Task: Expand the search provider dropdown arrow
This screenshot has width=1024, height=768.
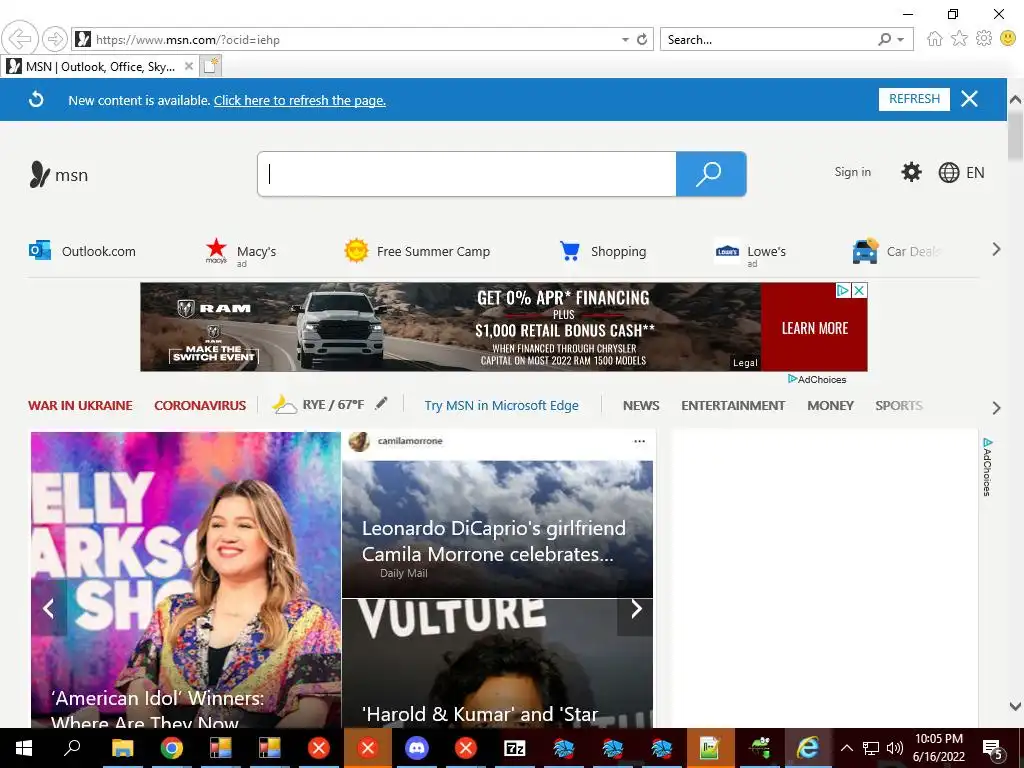Action: tap(901, 40)
